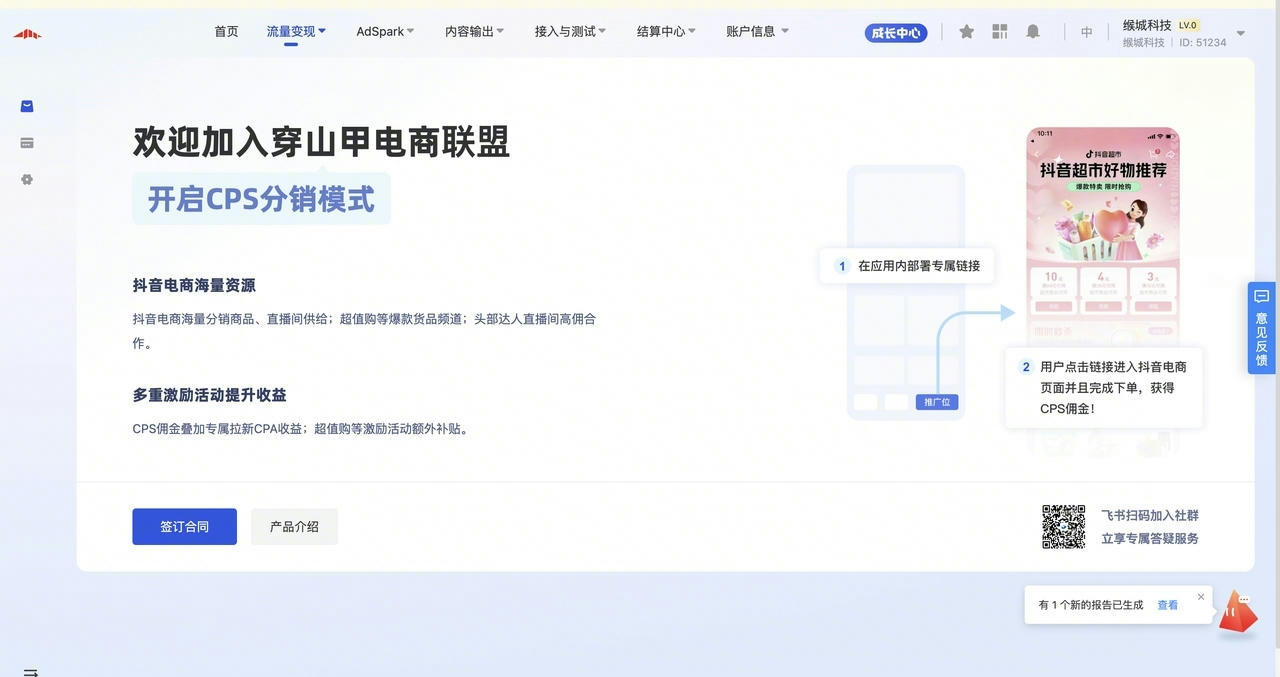The height and width of the screenshot is (677, 1280).
Task: Toggle the sidebar collapse icon at bottom-left
Action: [30, 672]
